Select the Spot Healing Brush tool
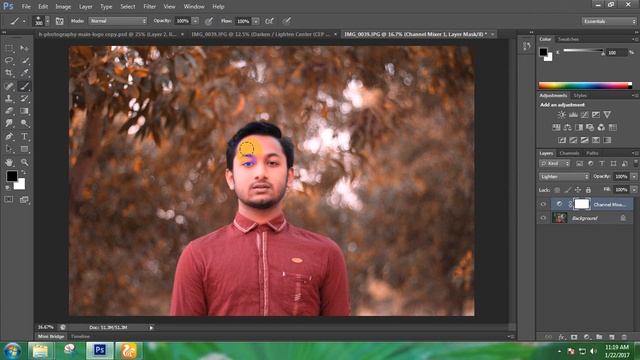The width and height of the screenshot is (640, 360). (x=9, y=86)
